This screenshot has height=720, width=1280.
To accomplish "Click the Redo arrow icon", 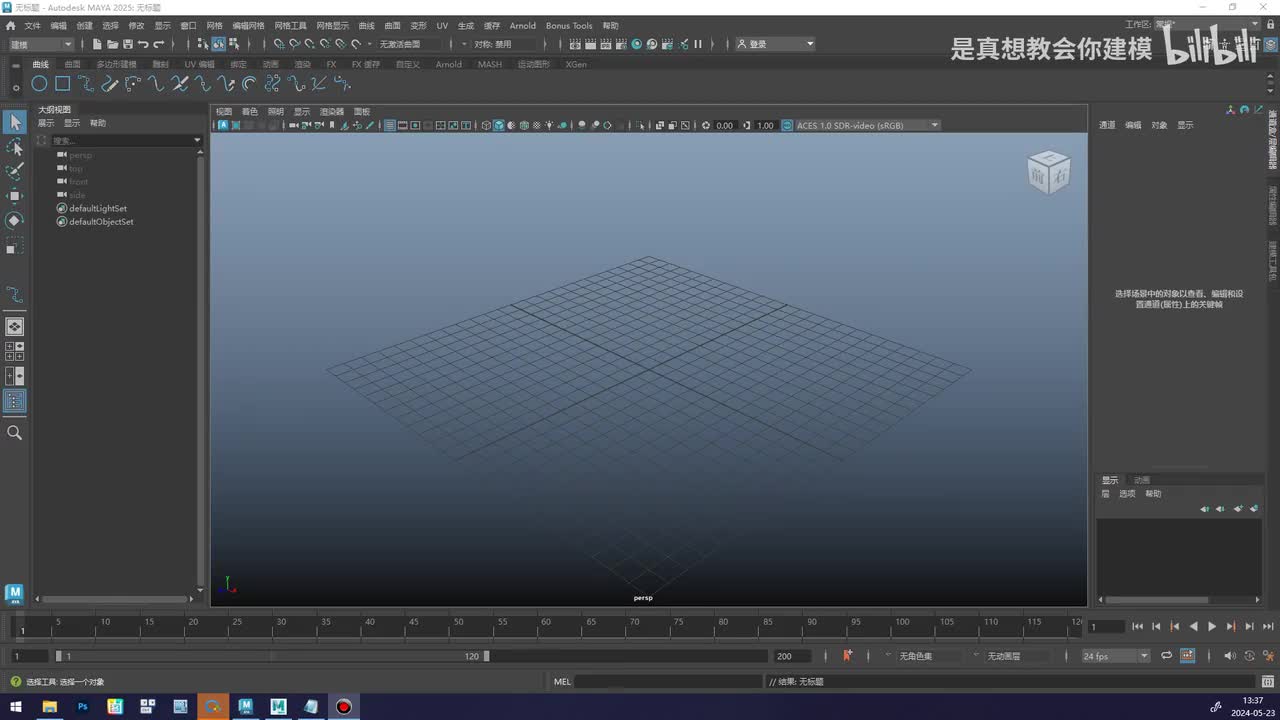I will (x=158, y=44).
